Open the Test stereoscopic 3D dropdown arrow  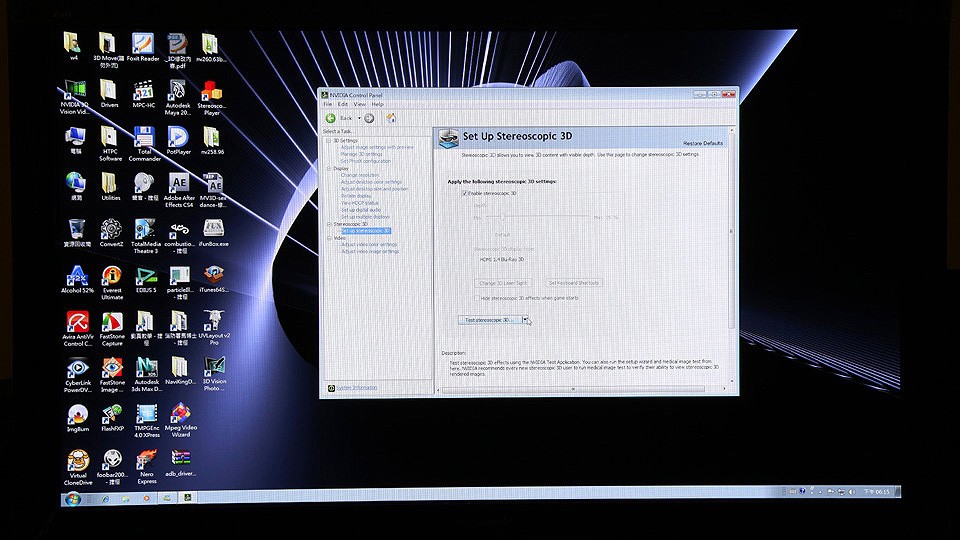click(x=525, y=320)
